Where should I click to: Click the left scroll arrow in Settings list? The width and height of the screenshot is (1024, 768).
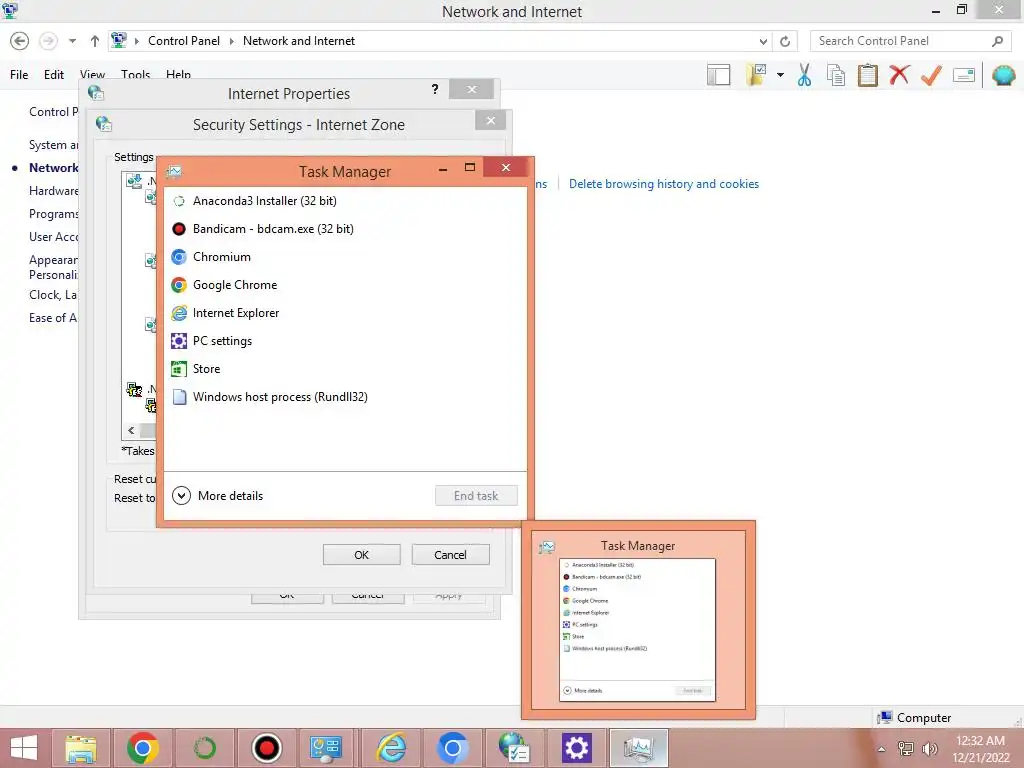tap(131, 430)
